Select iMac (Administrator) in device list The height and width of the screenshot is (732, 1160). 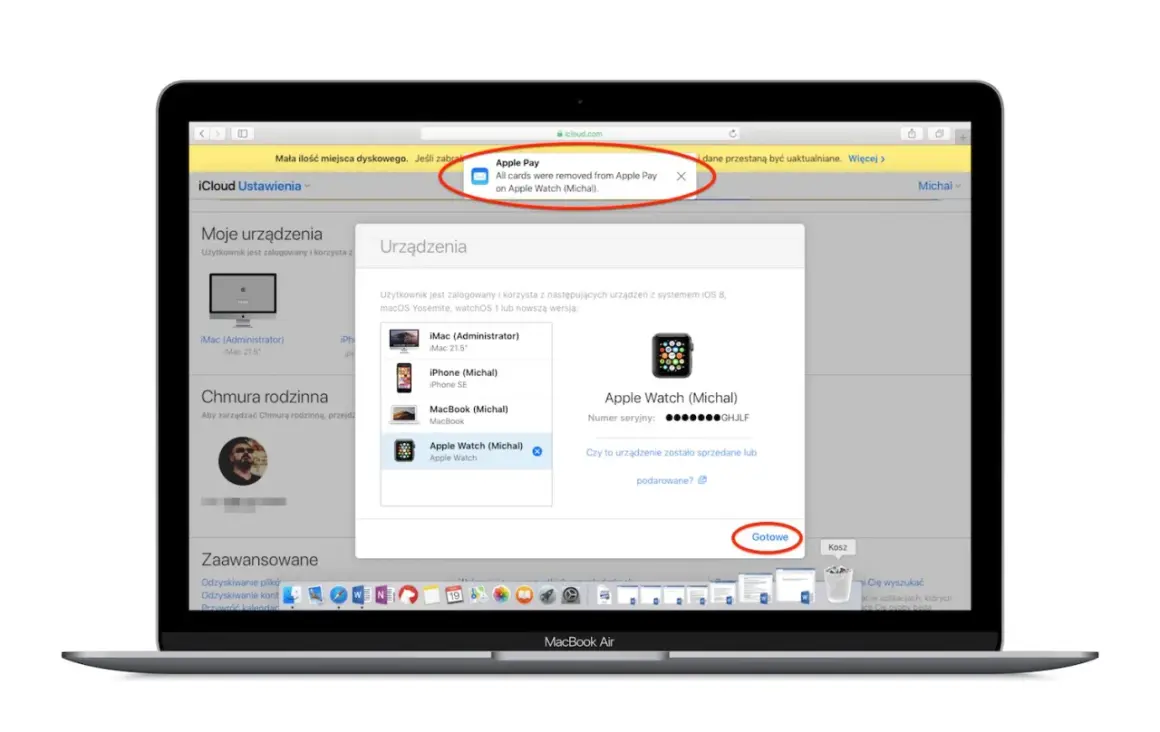(466, 341)
